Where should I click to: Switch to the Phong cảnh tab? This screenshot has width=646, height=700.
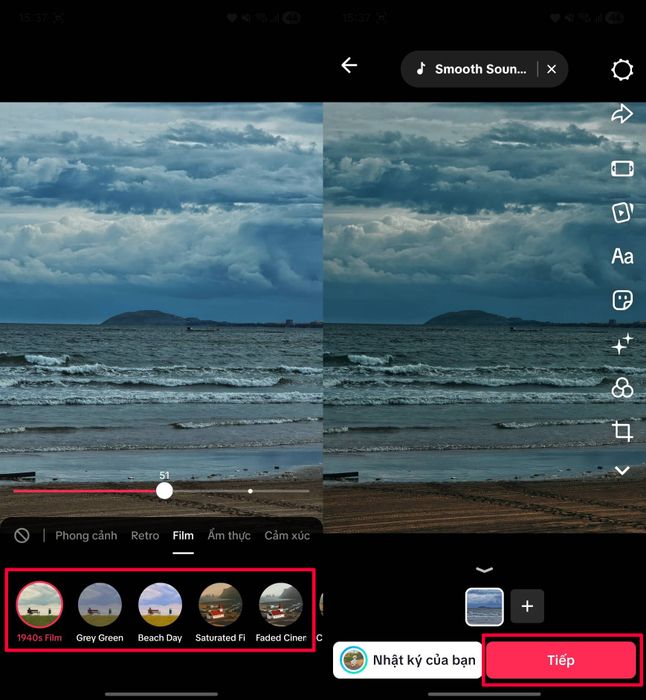click(86, 535)
